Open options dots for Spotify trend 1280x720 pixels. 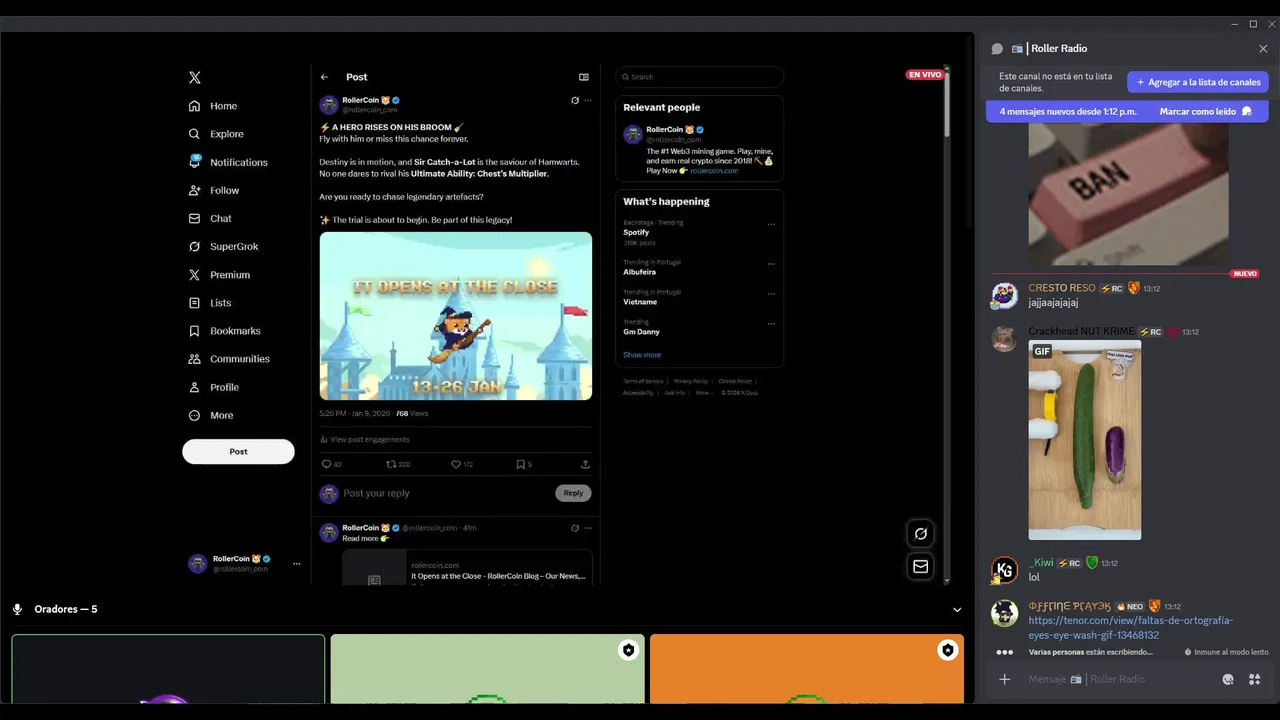point(771,224)
